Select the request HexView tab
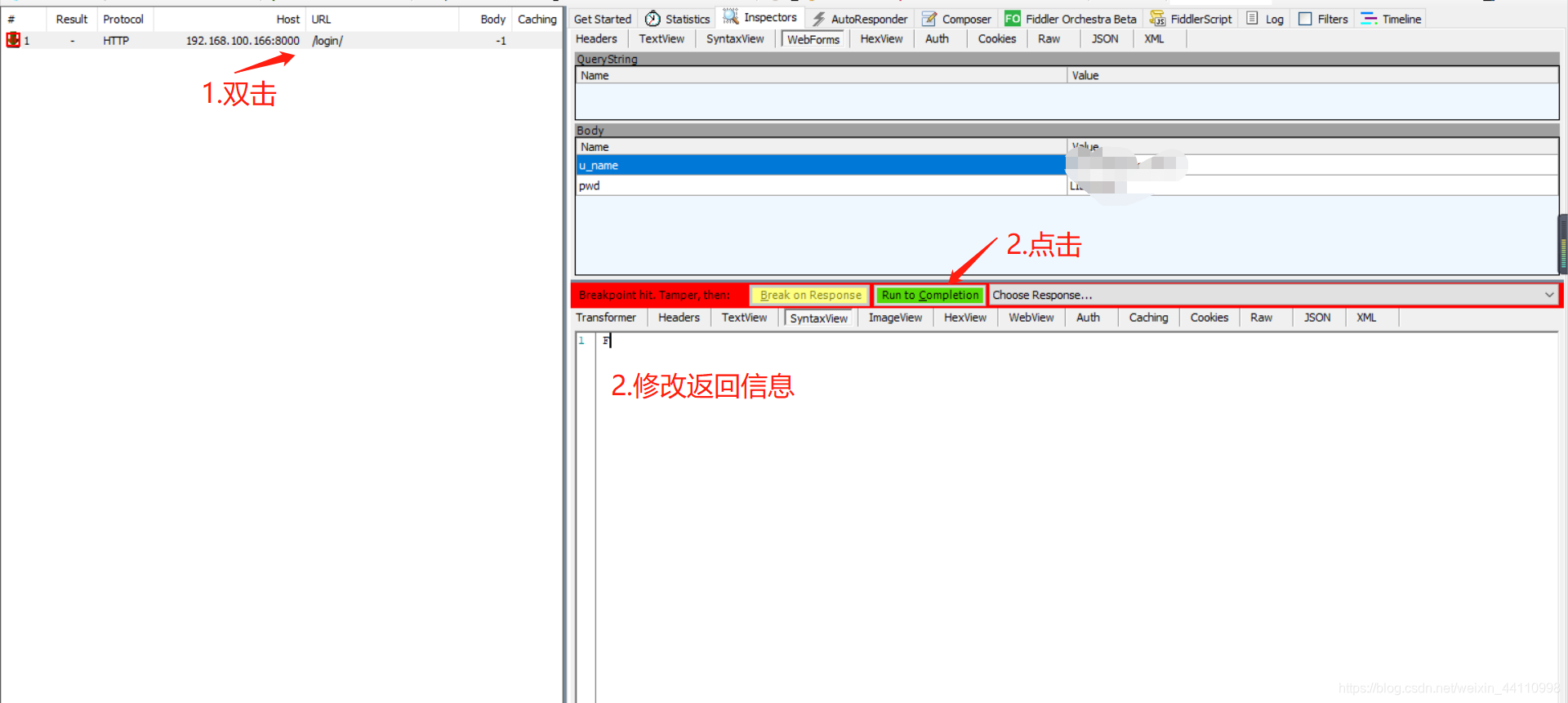 point(881,38)
